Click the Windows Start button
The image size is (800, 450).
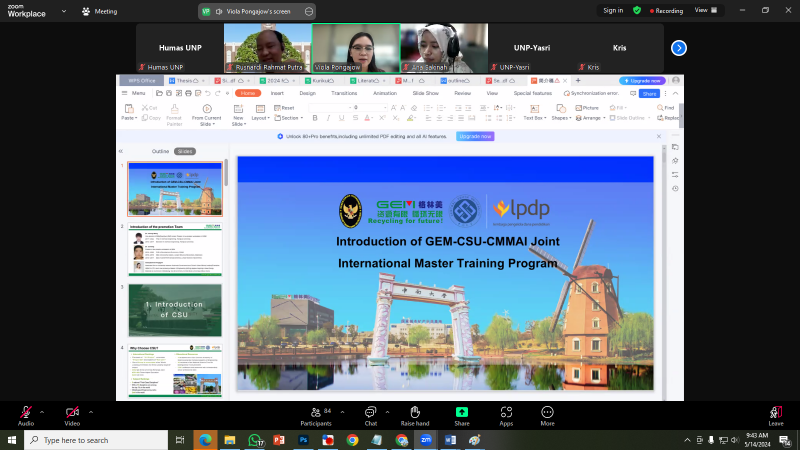coord(12,440)
